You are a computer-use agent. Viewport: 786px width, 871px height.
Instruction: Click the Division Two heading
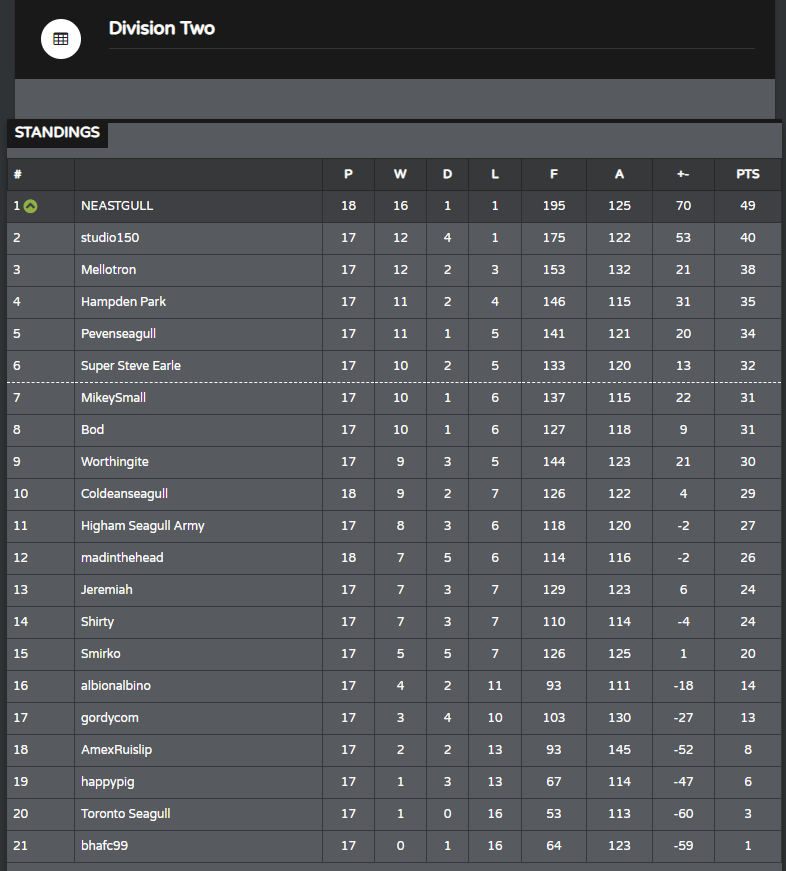click(162, 28)
